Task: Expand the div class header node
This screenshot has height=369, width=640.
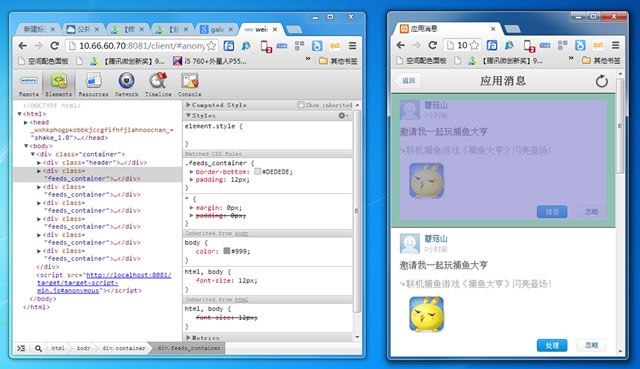Action: point(39,162)
